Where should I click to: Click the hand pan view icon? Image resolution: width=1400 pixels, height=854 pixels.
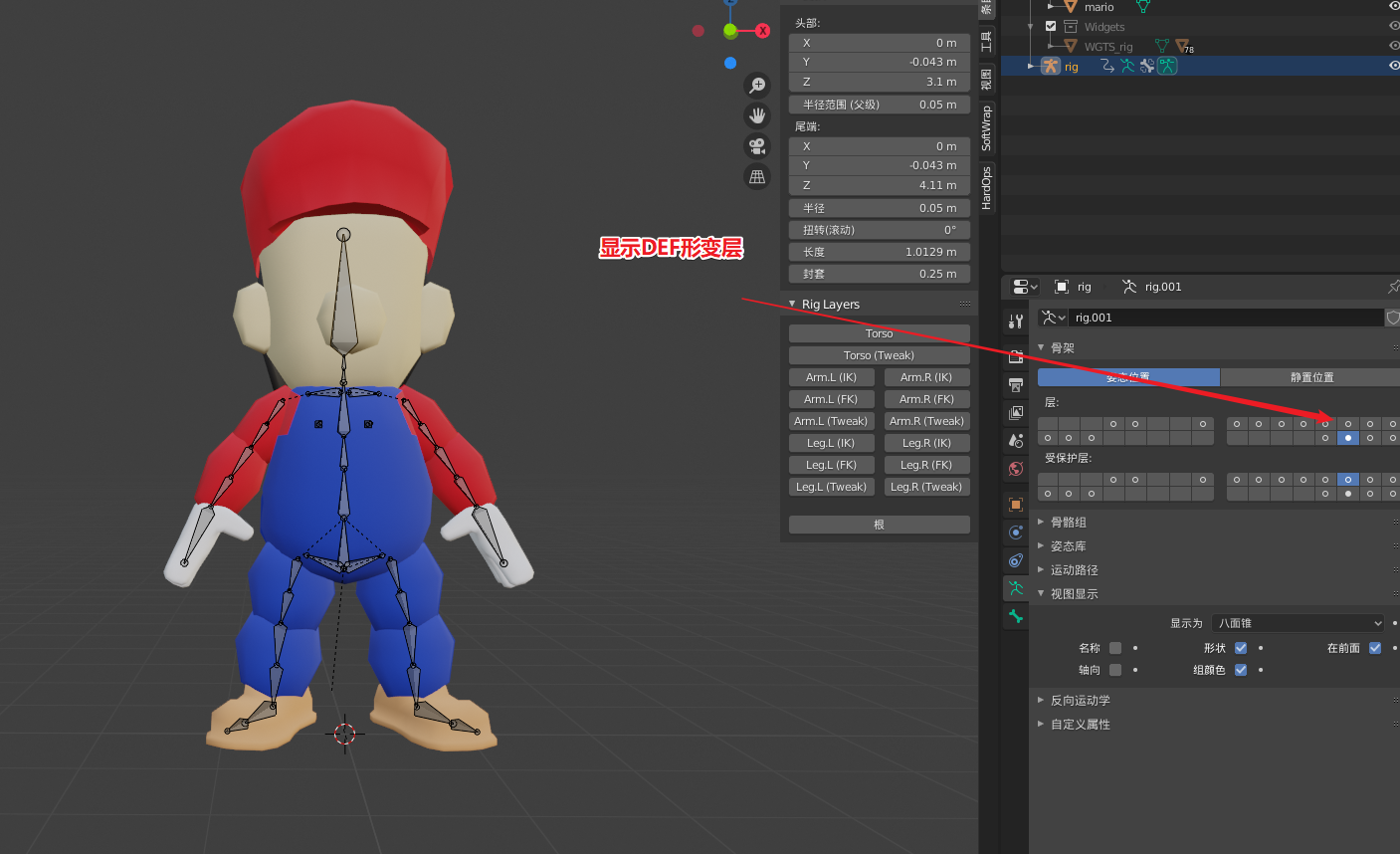point(757,115)
